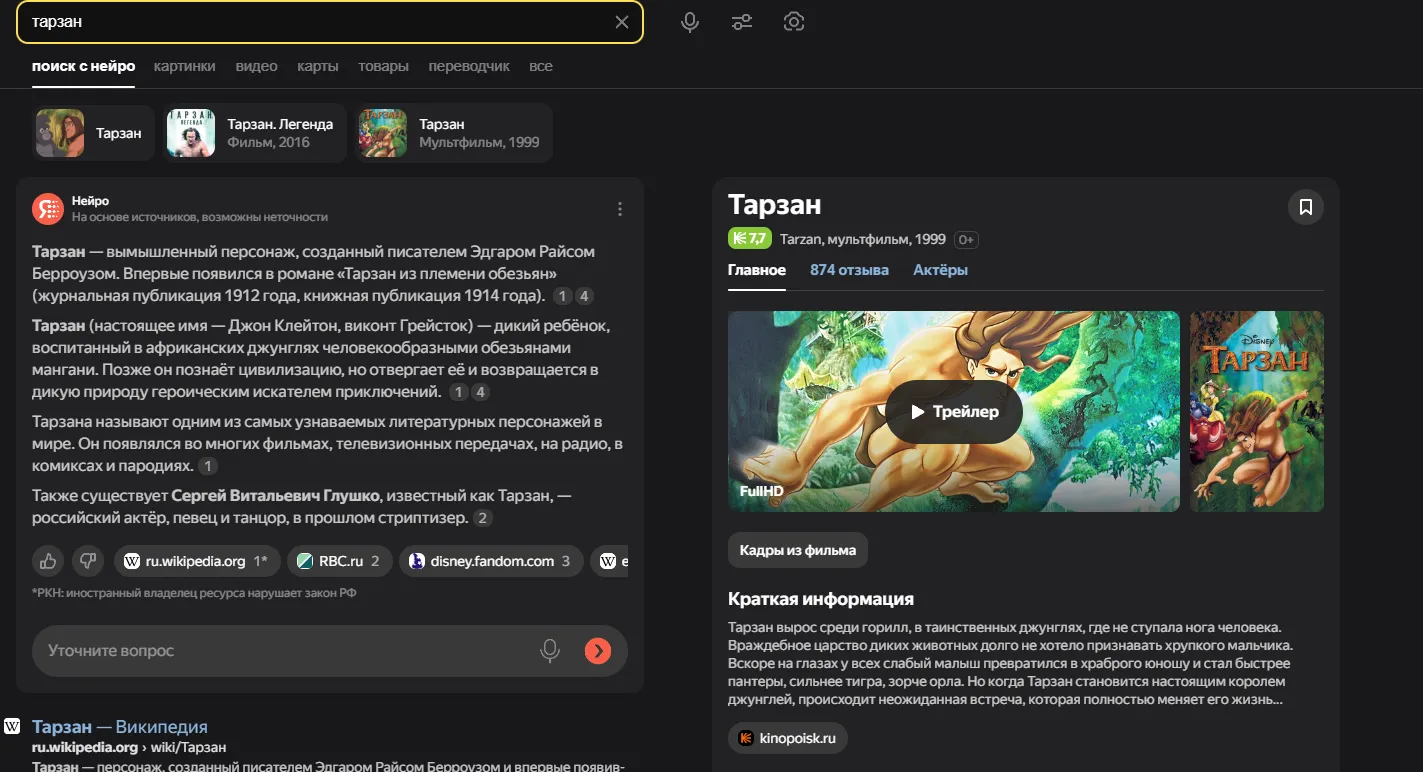Use the microphone in Уточните вопрос field
The width and height of the screenshot is (1423, 772).
550,651
